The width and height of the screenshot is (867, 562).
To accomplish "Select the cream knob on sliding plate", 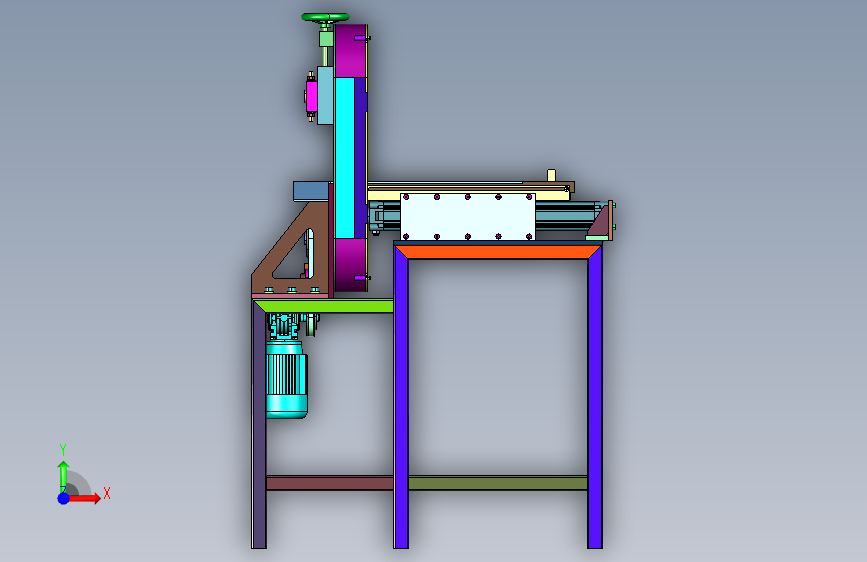I will coord(551,175).
